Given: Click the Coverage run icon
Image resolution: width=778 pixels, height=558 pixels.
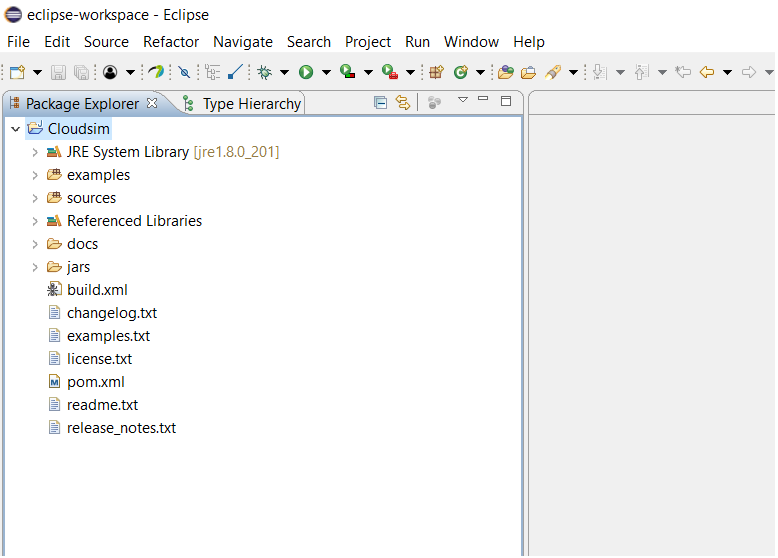Looking at the screenshot, I should [x=347, y=72].
